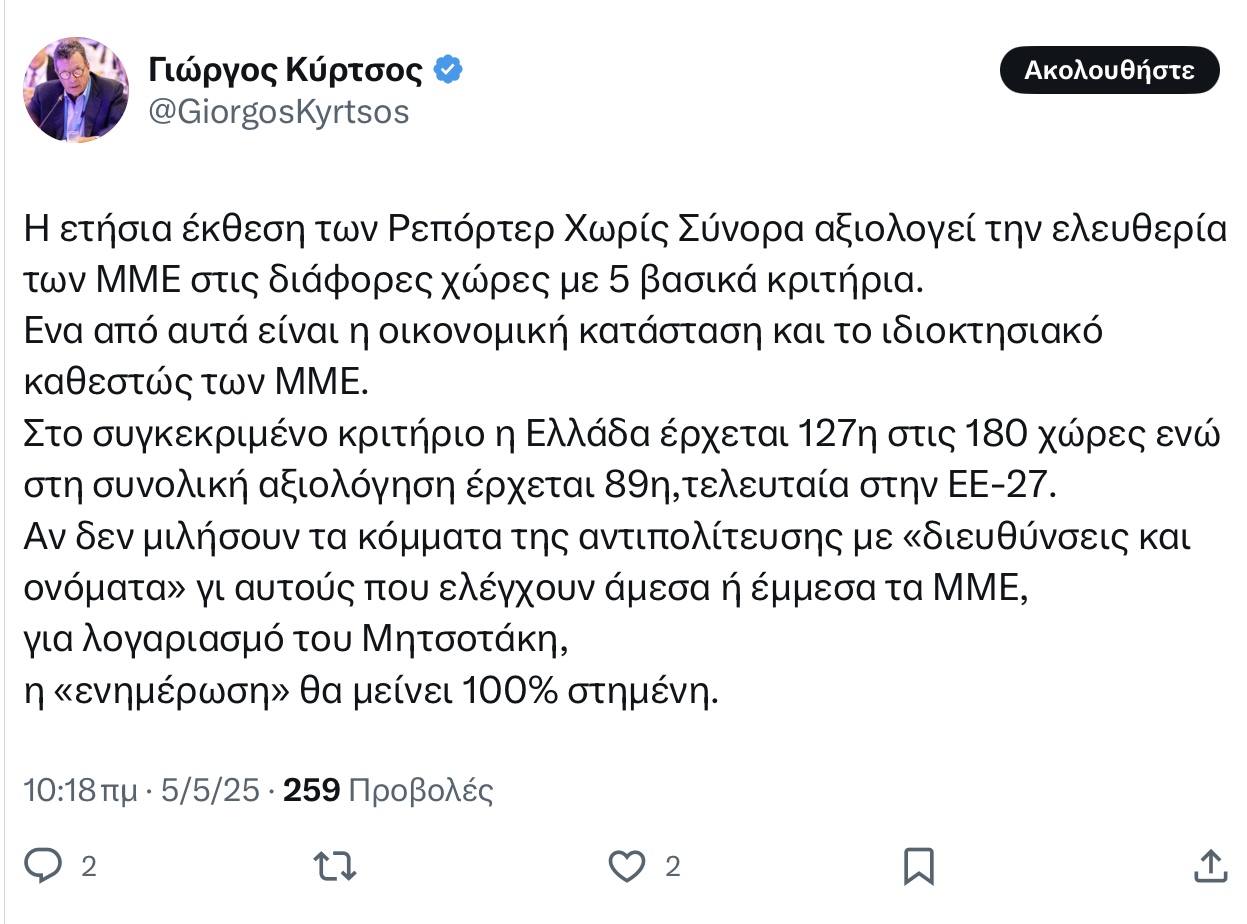Bookmark this tweet
This screenshot has height=924, width=1247.
coord(918,865)
